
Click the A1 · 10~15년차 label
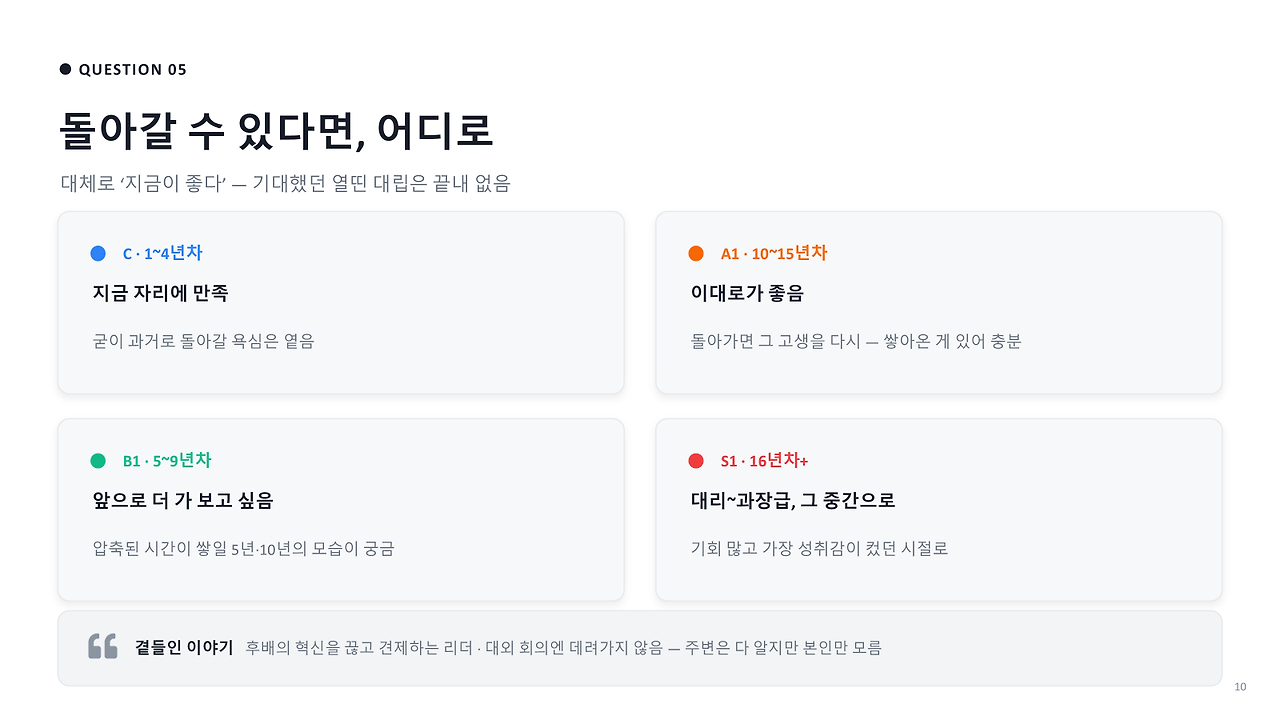774,254
